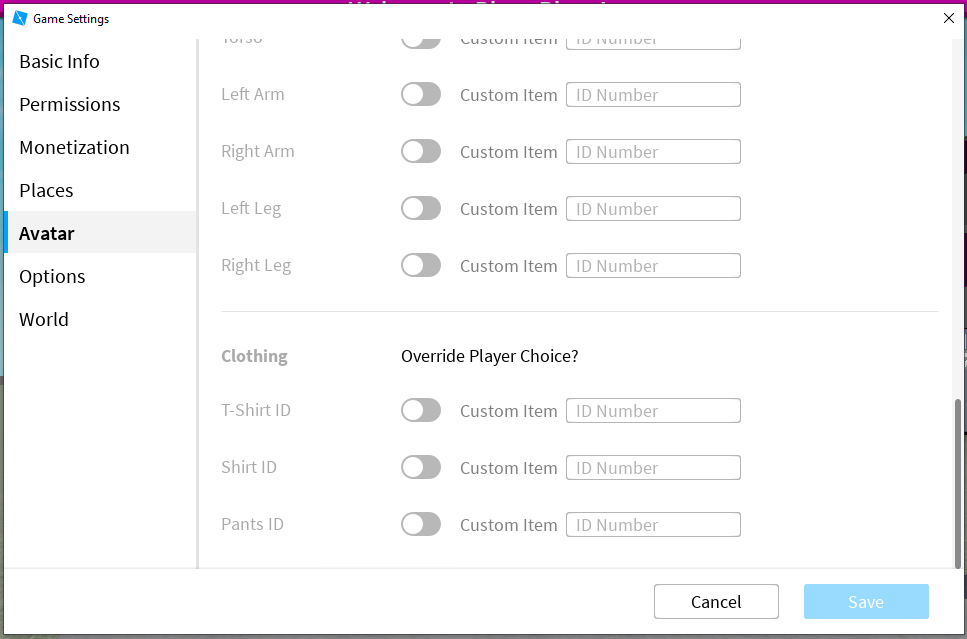Enable Custom Item for Right Arm
The width and height of the screenshot is (967, 639).
[x=421, y=151]
